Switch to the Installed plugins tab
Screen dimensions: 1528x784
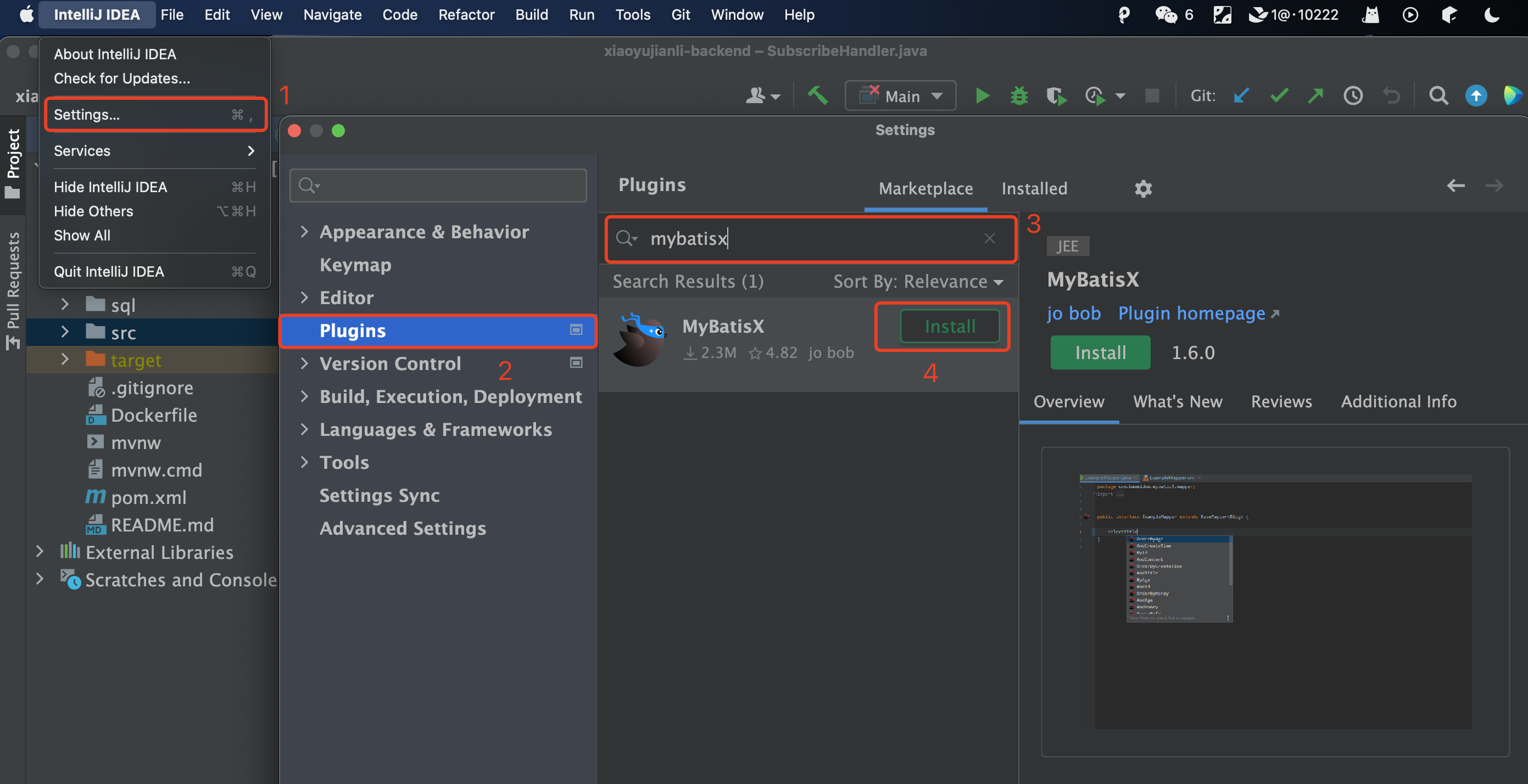(1034, 188)
